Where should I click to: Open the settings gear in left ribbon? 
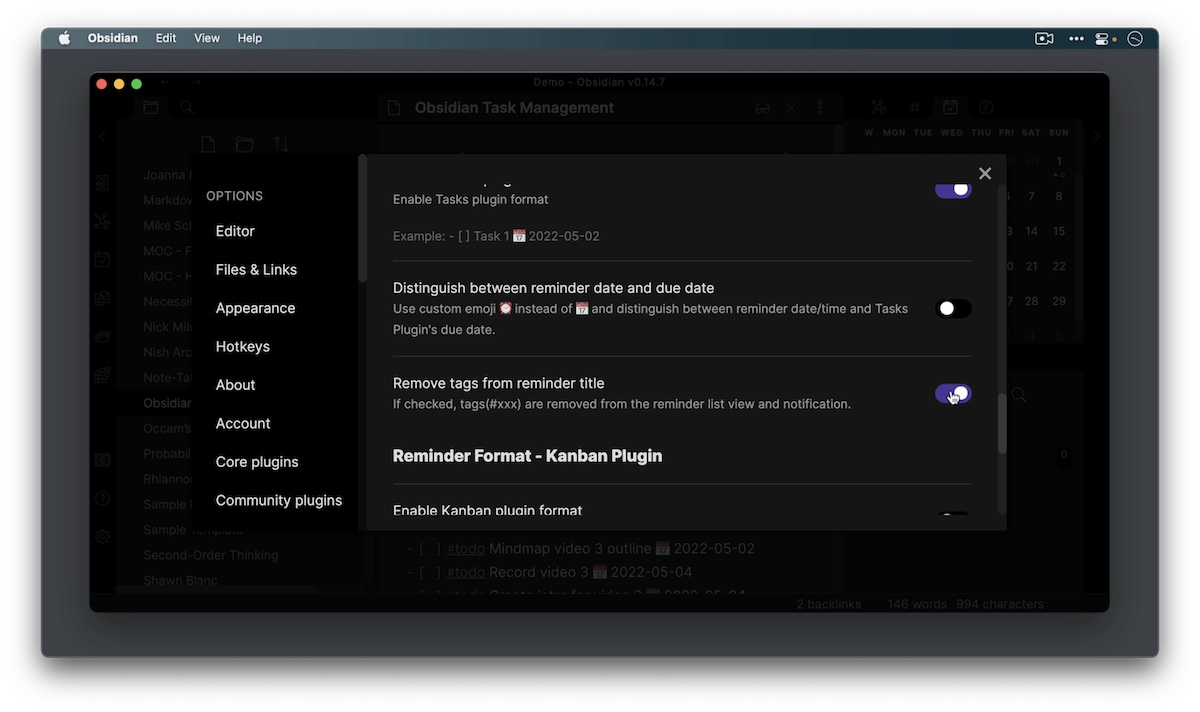(x=102, y=536)
